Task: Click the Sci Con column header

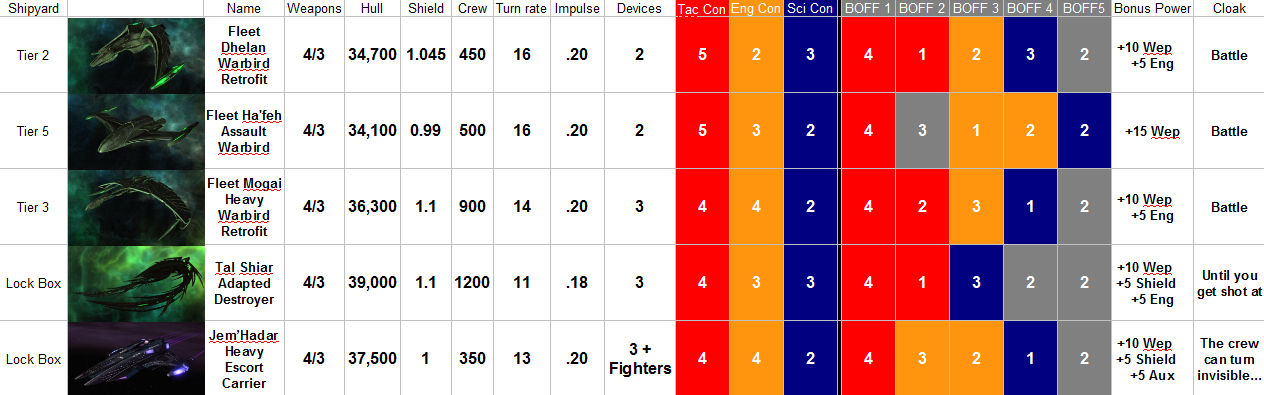Action: (x=810, y=9)
